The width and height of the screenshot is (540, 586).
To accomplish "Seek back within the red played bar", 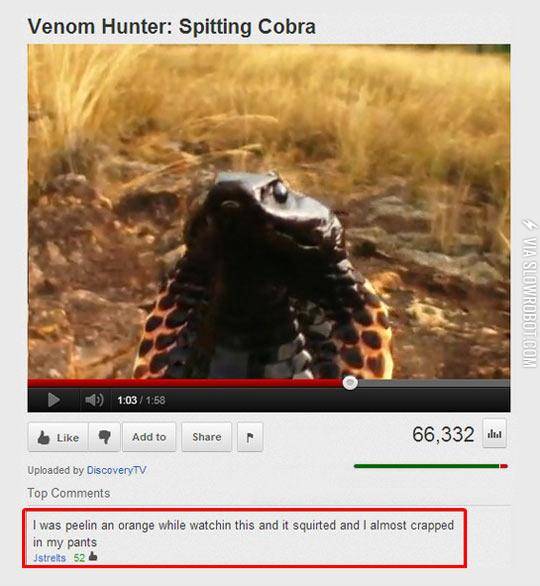I will [185, 383].
